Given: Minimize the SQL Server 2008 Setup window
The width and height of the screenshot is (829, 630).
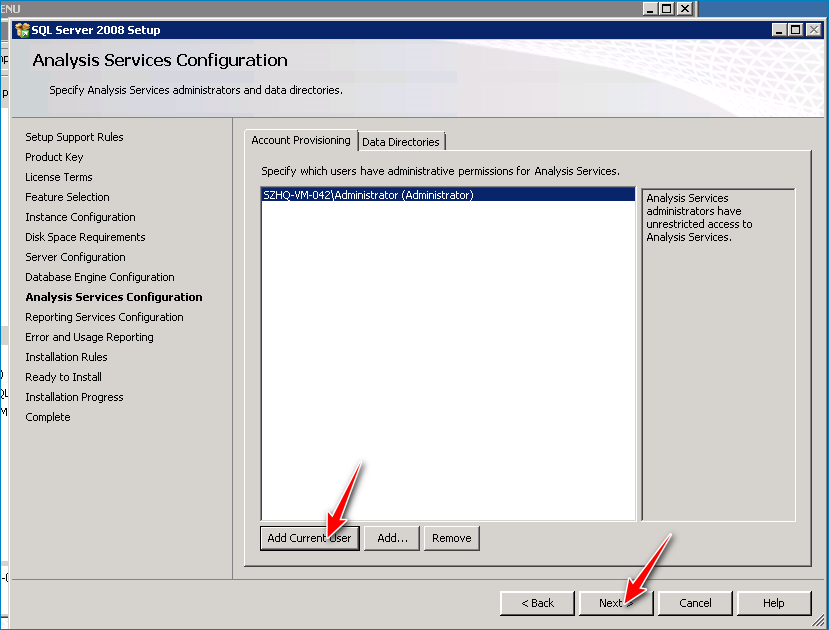Looking at the screenshot, I should click(778, 30).
